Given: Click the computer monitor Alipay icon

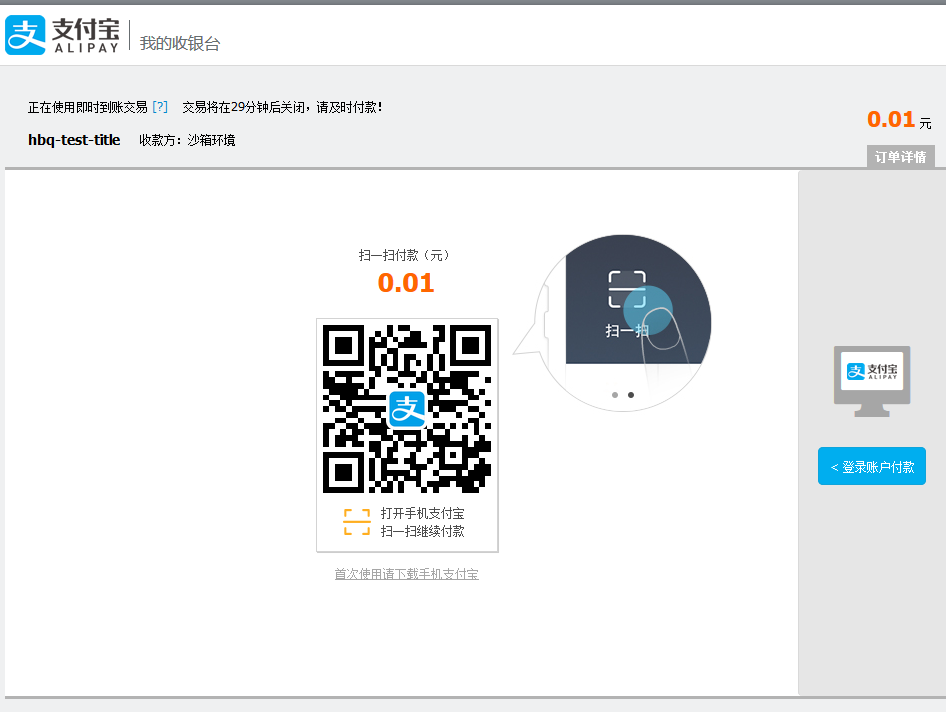Looking at the screenshot, I should [x=872, y=381].
